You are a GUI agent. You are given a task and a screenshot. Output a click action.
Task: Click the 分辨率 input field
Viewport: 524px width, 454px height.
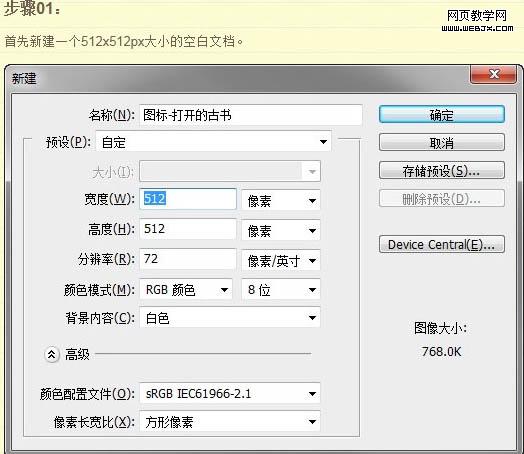(188, 259)
